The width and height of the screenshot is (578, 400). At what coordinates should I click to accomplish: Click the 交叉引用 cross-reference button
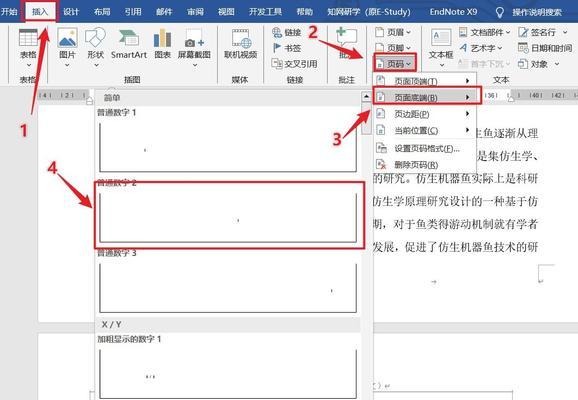coord(294,64)
